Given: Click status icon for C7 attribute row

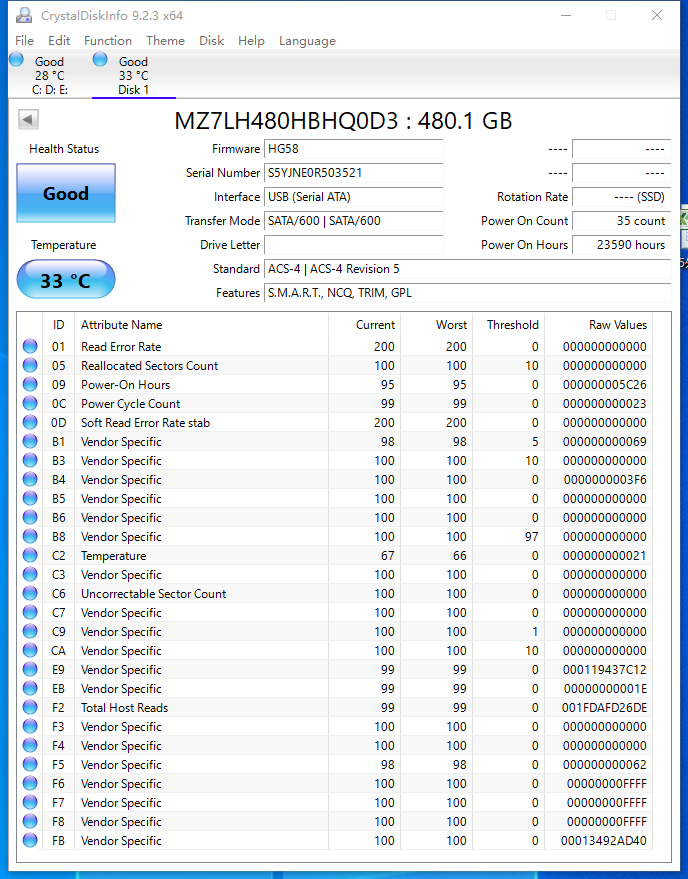Looking at the screenshot, I should pyautogui.click(x=30, y=613).
